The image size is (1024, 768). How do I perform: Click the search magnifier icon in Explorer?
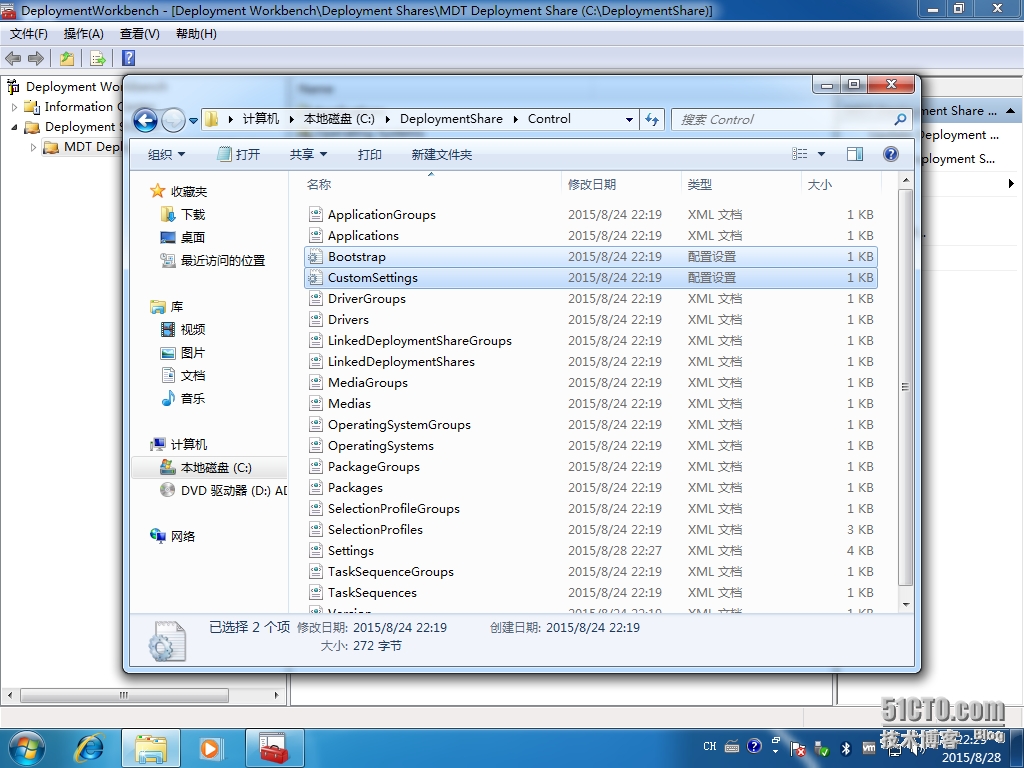coord(900,120)
